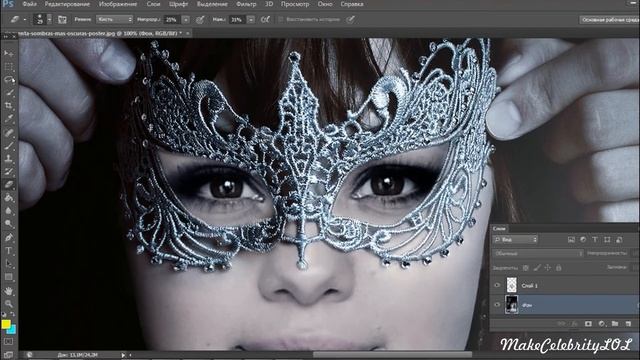Screen dimensions: 640x360
Task: Select the Healing Brush tool
Action: pos(9,132)
